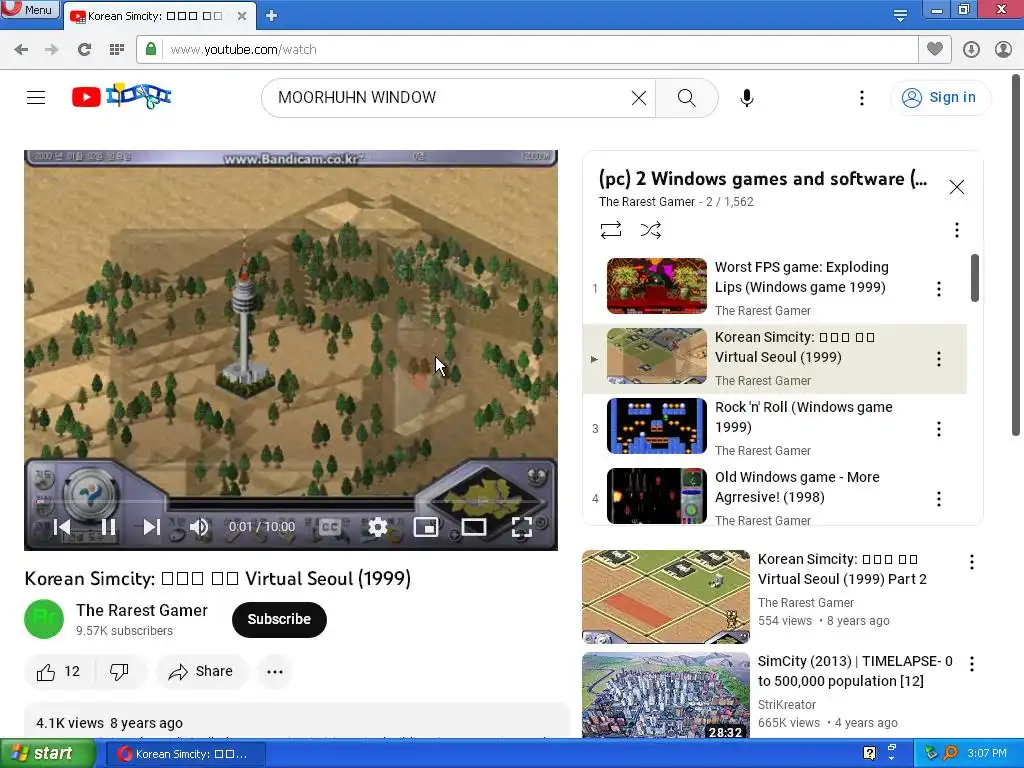Switch to miniplayer mode
Viewport: 1024px width, 768px height.
tap(426, 527)
